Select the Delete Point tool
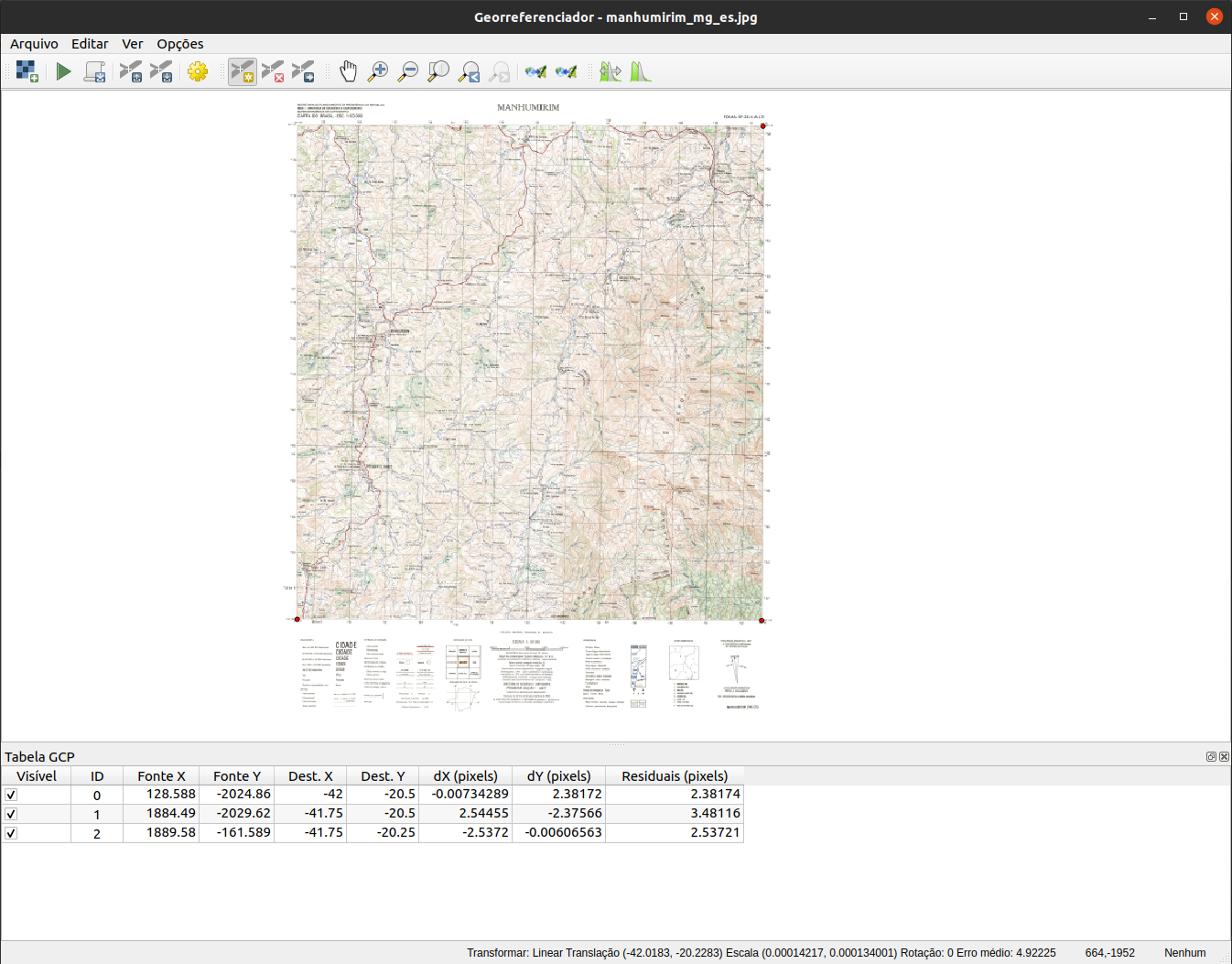The image size is (1232, 964). point(273,71)
